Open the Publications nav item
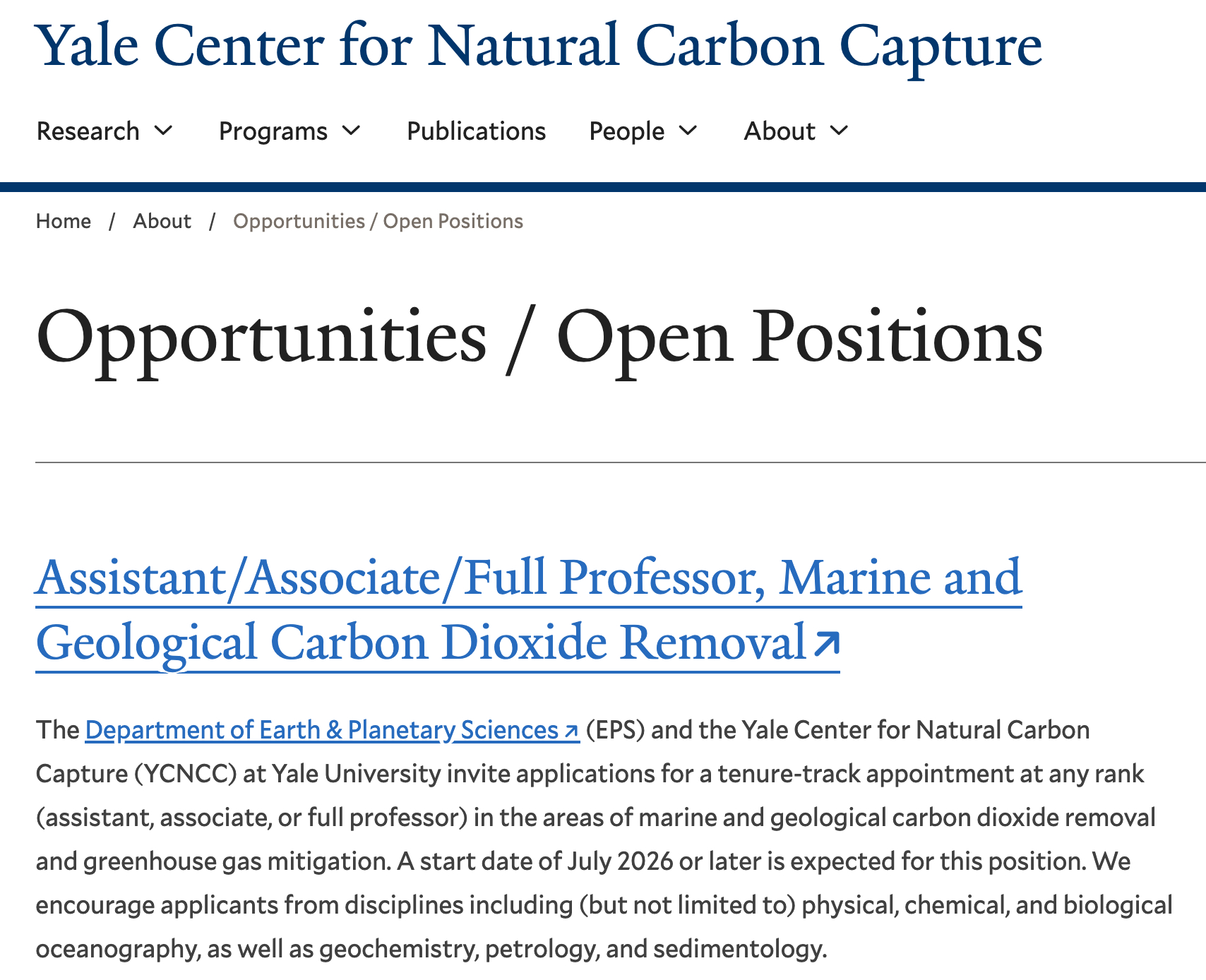The height and width of the screenshot is (980, 1206). pos(476,131)
